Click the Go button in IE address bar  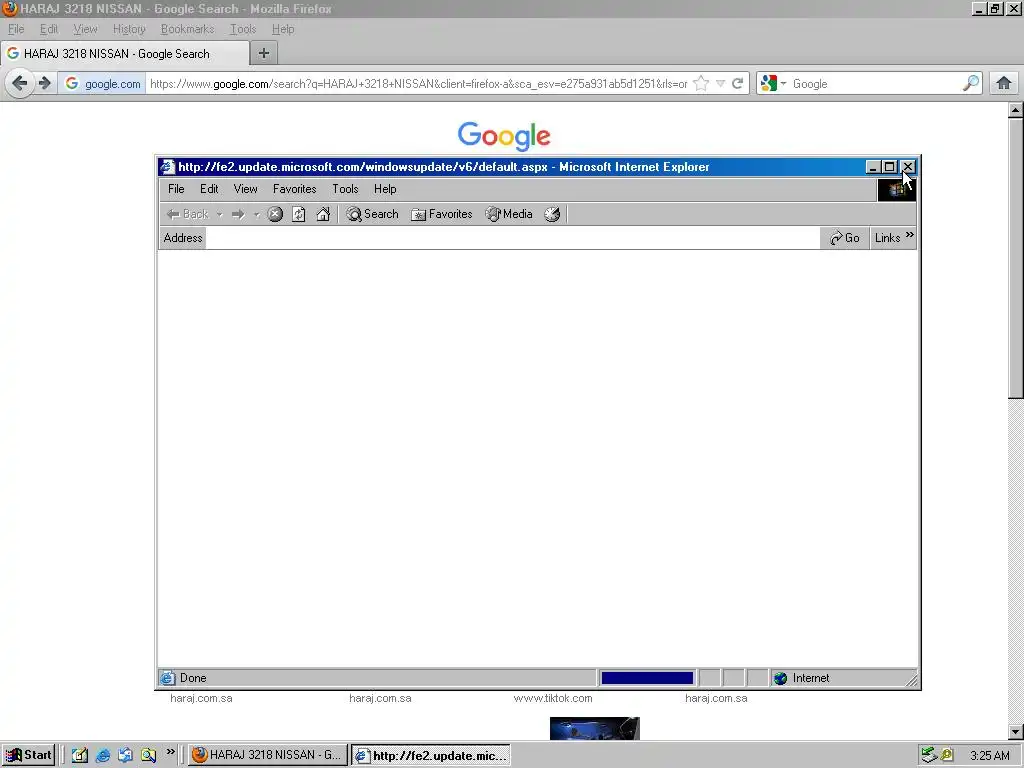844,238
